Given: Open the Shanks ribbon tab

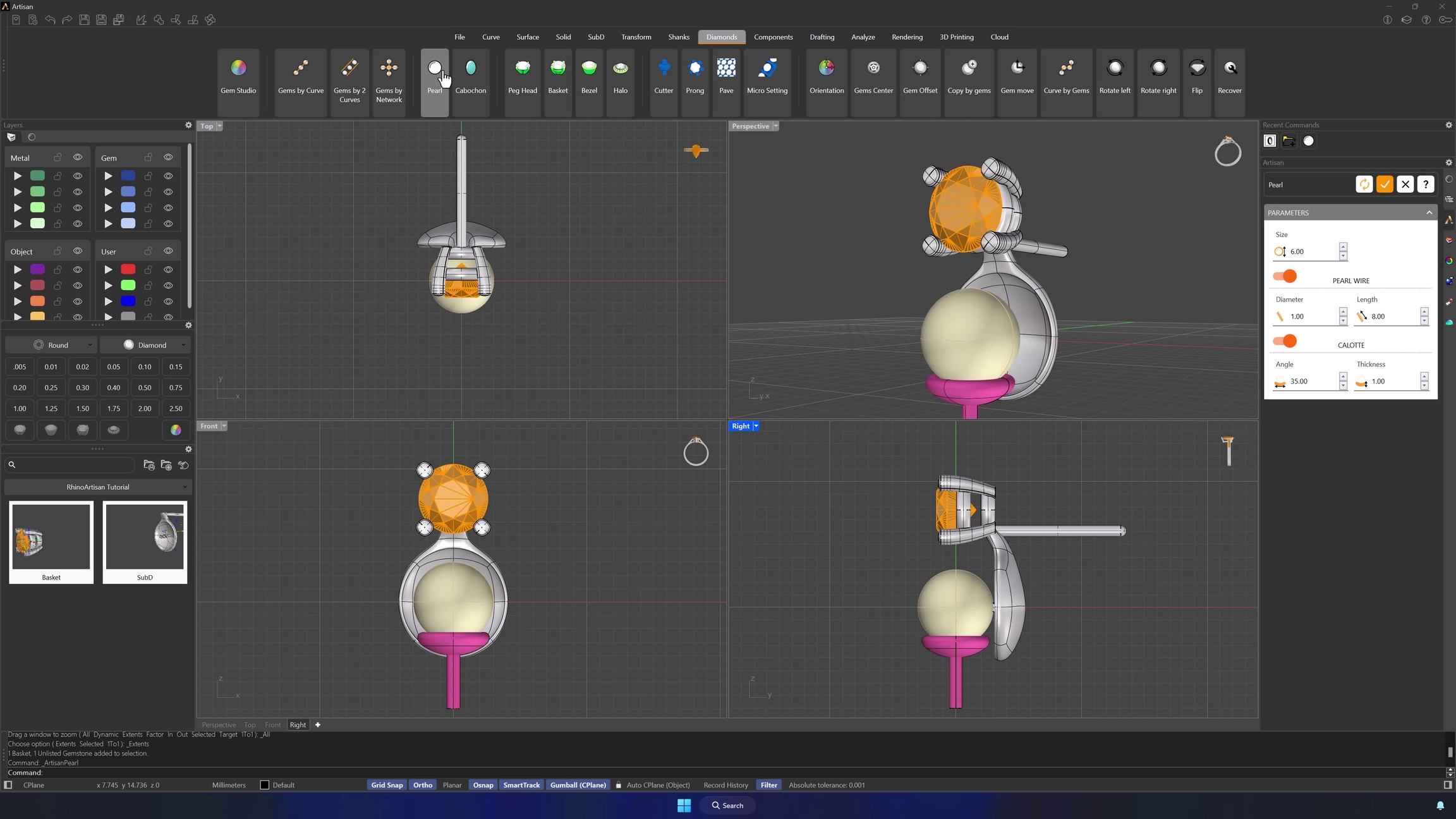Looking at the screenshot, I should pos(678,37).
